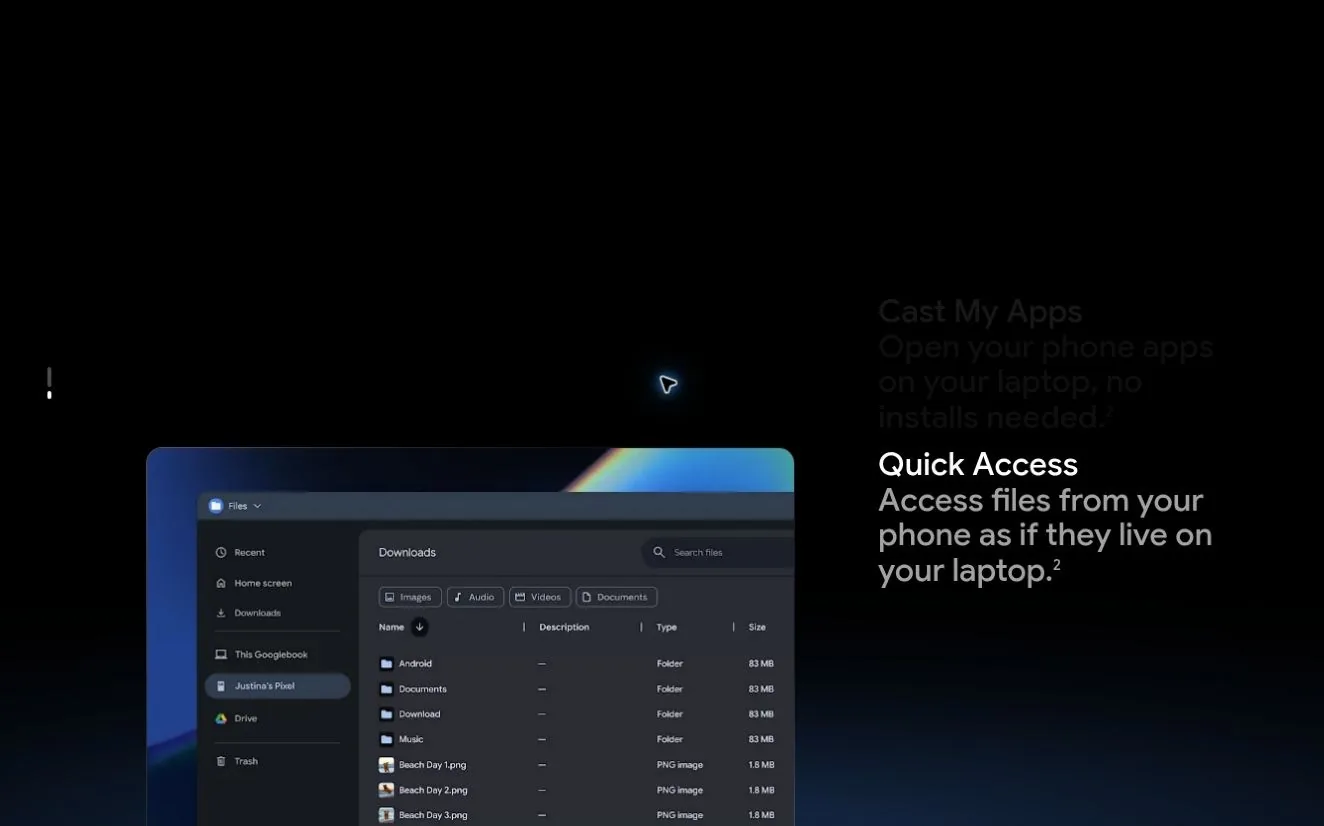Click the 83 MB size of the Android folder
1324x826 pixels.
tap(761, 664)
